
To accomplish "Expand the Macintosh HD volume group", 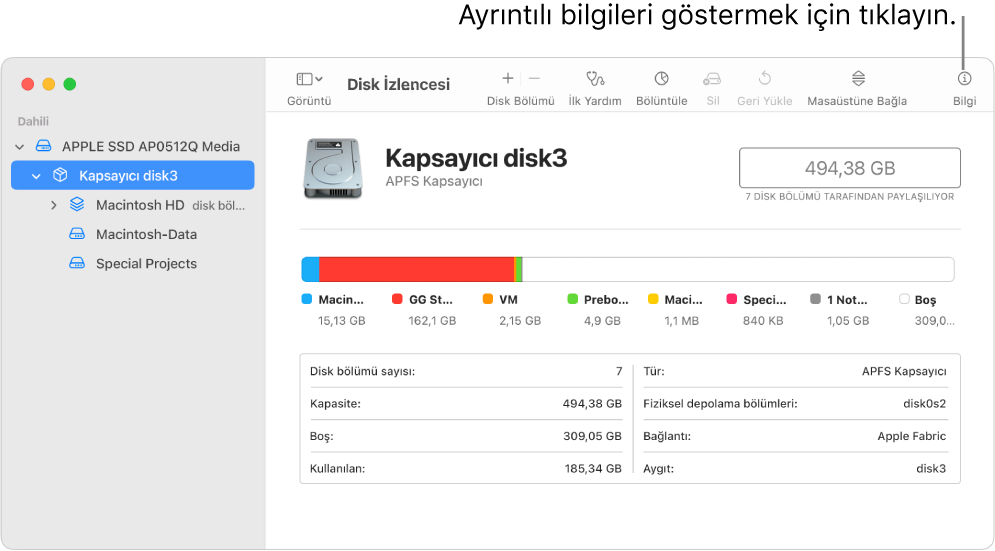I will 54,205.
